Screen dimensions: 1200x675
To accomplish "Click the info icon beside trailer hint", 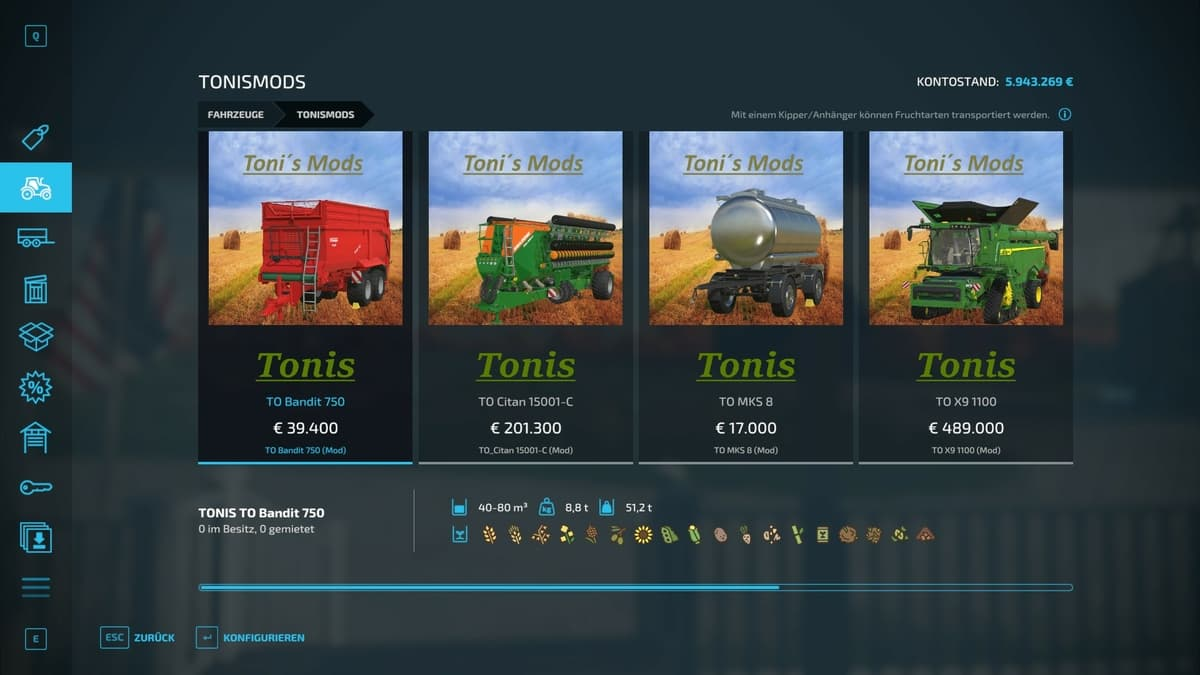I will [1065, 115].
